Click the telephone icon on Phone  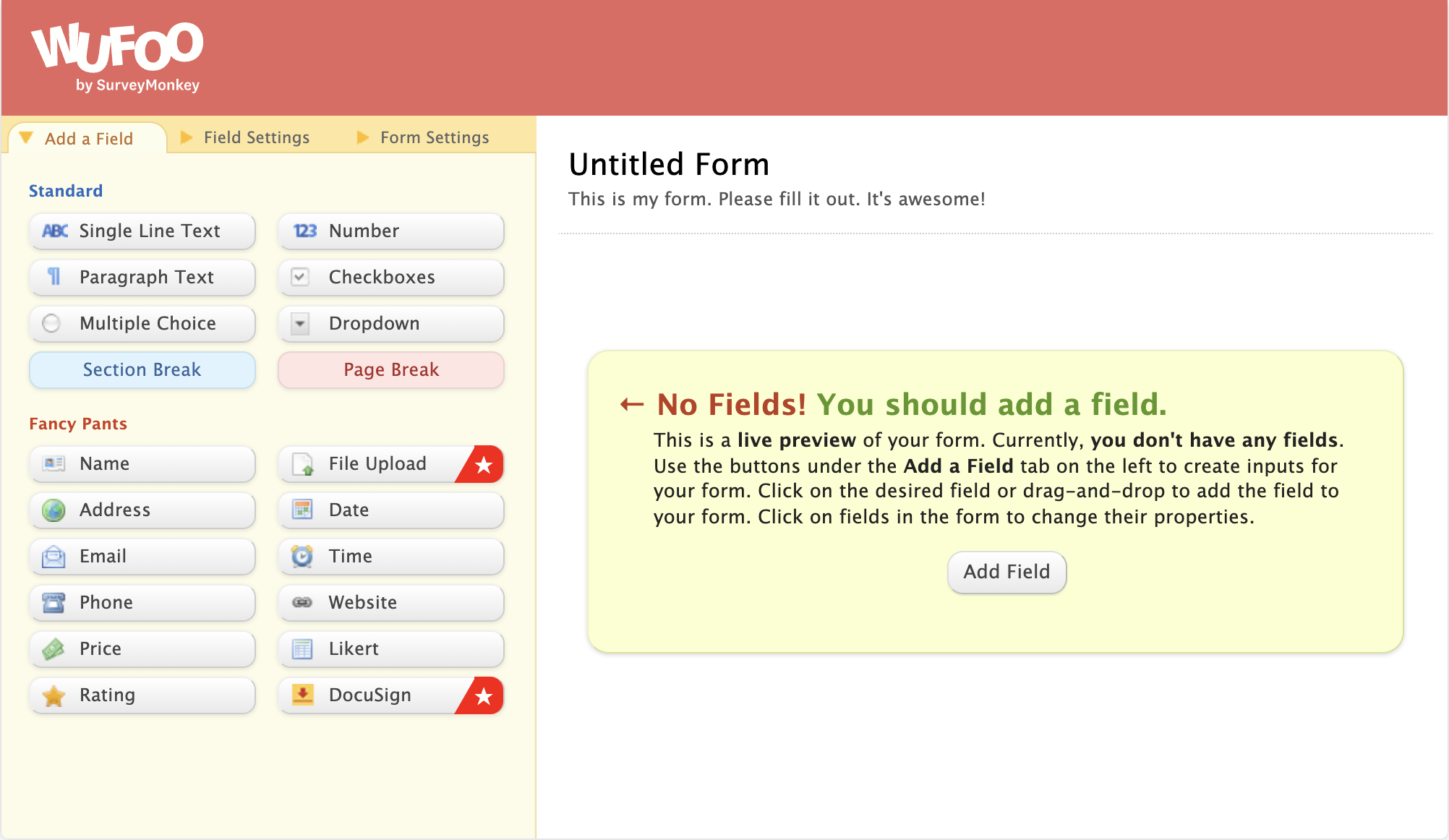tap(54, 602)
